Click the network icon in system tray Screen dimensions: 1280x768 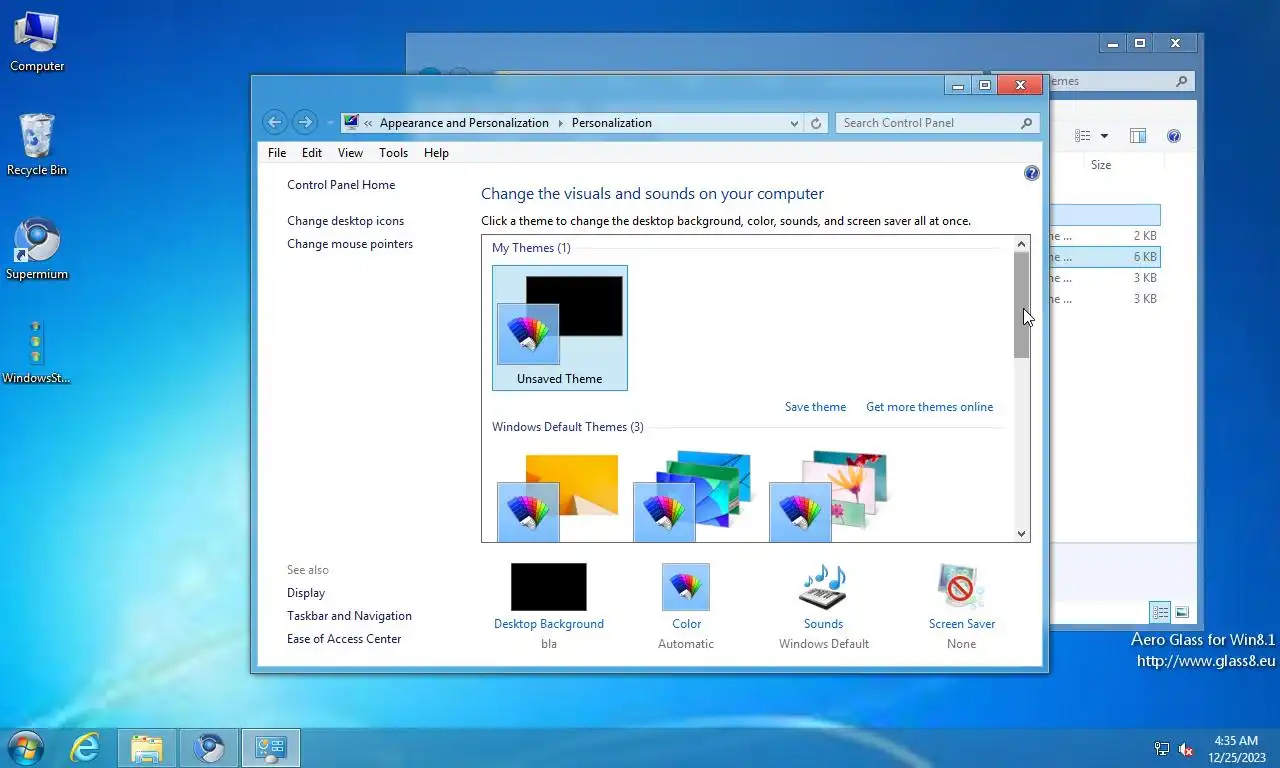(x=1162, y=749)
